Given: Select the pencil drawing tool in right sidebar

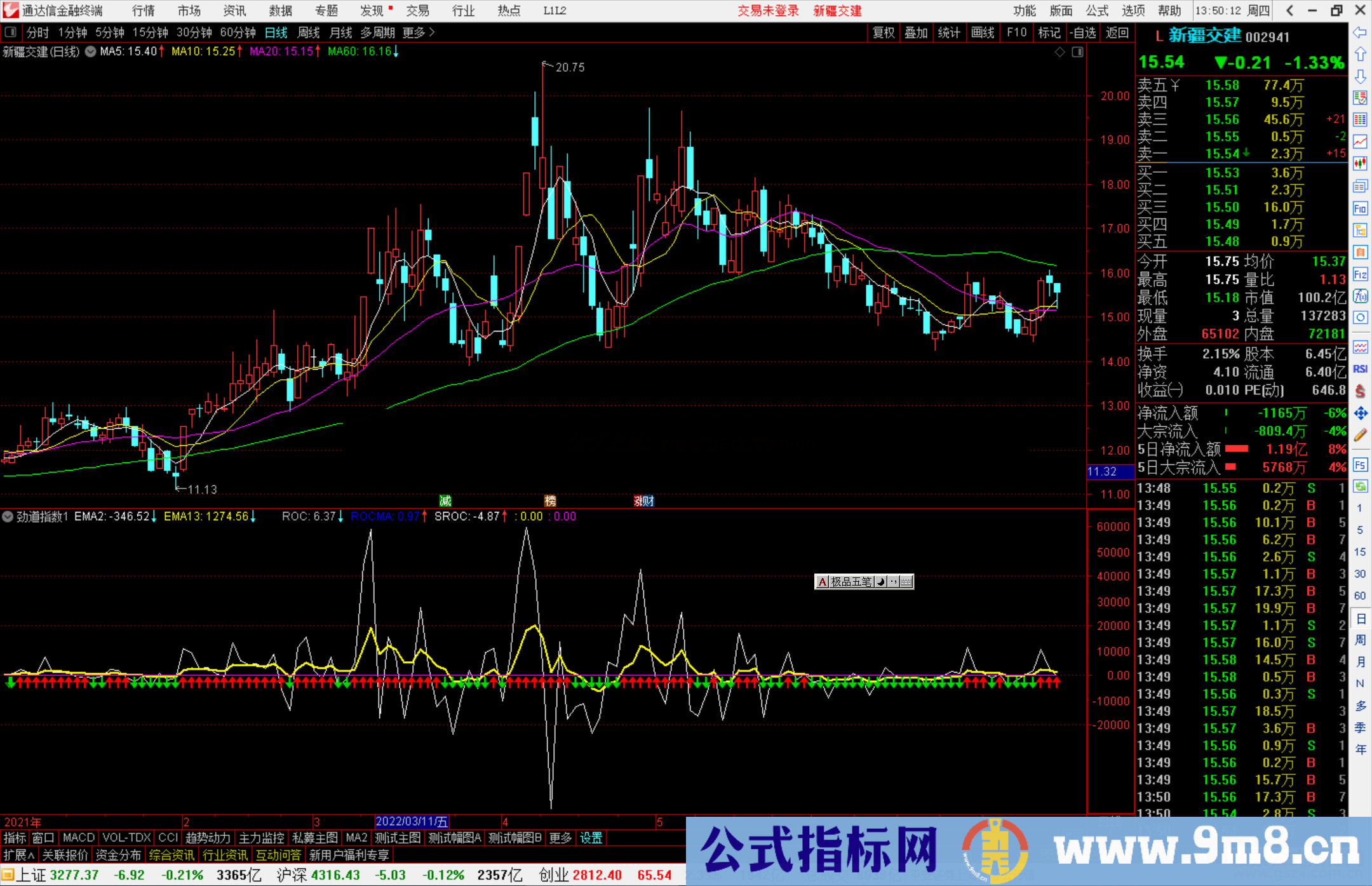Looking at the screenshot, I should pyautogui.click(x=1361, y=433).
